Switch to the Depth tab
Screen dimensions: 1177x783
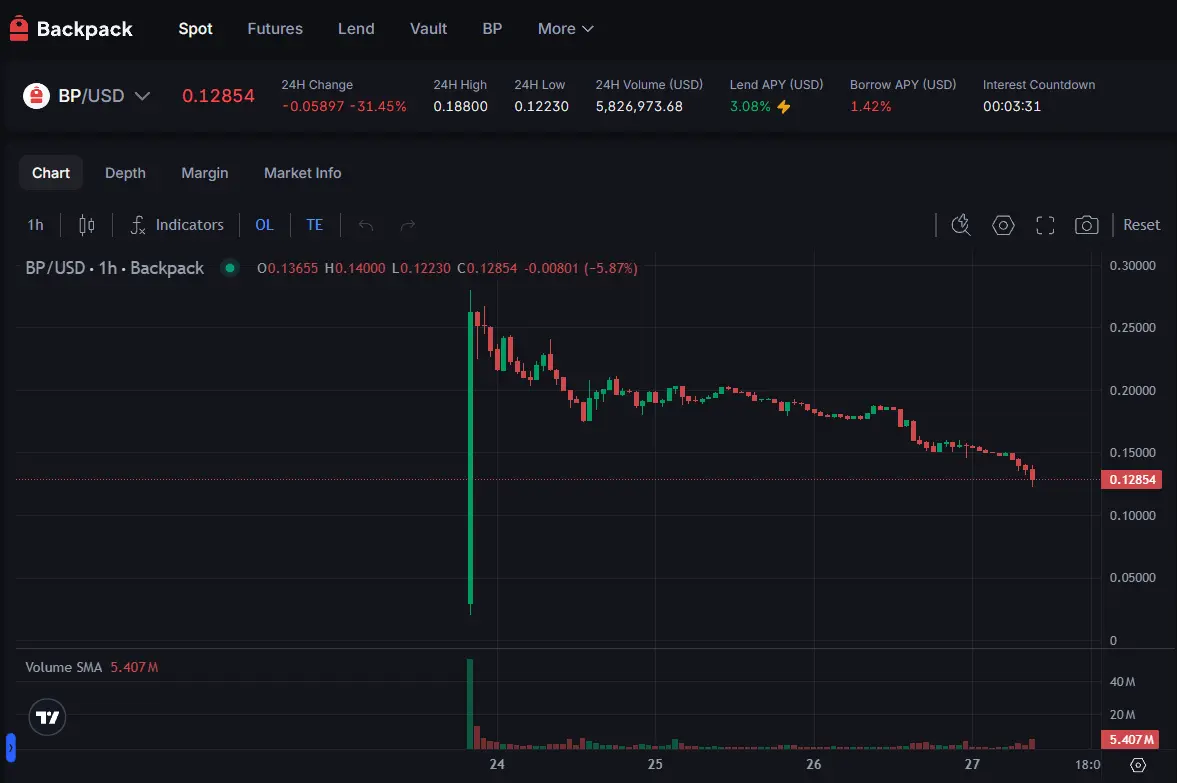(x=125, y=173)
